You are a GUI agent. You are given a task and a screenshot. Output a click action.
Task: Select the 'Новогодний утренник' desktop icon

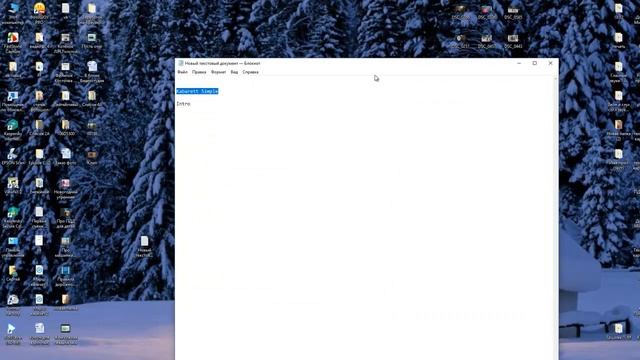65,188
